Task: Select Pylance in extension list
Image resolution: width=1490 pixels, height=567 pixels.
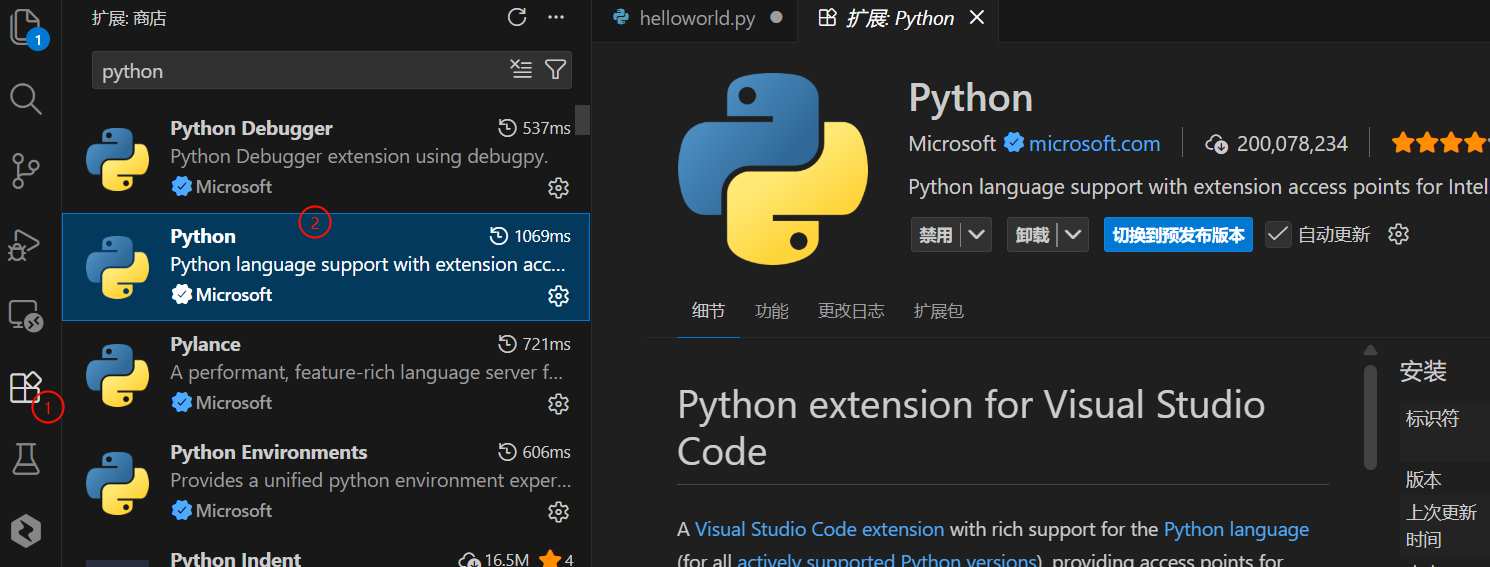Action: click(326, 375)
